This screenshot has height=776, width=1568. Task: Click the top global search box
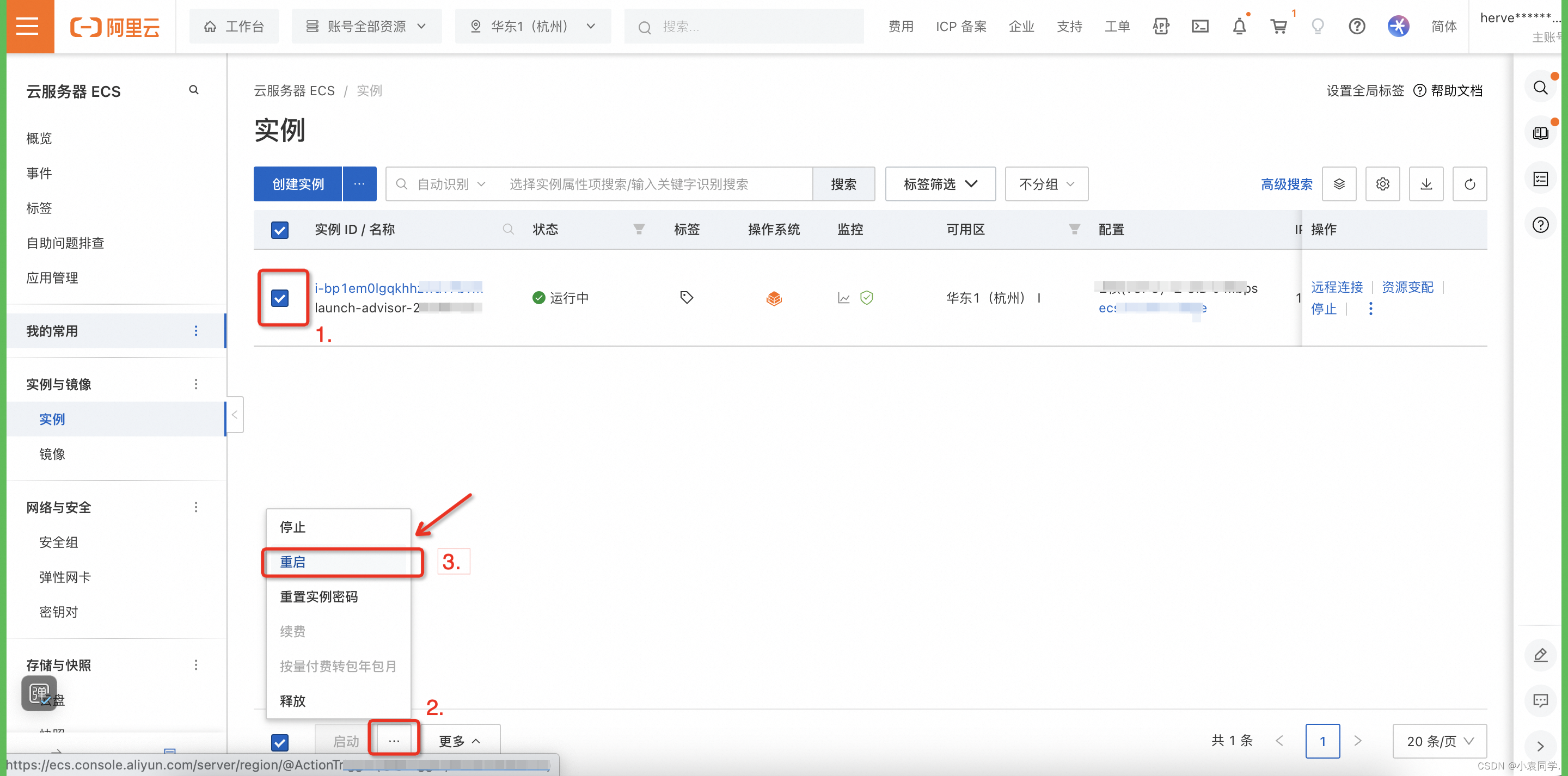coord(744,26)
